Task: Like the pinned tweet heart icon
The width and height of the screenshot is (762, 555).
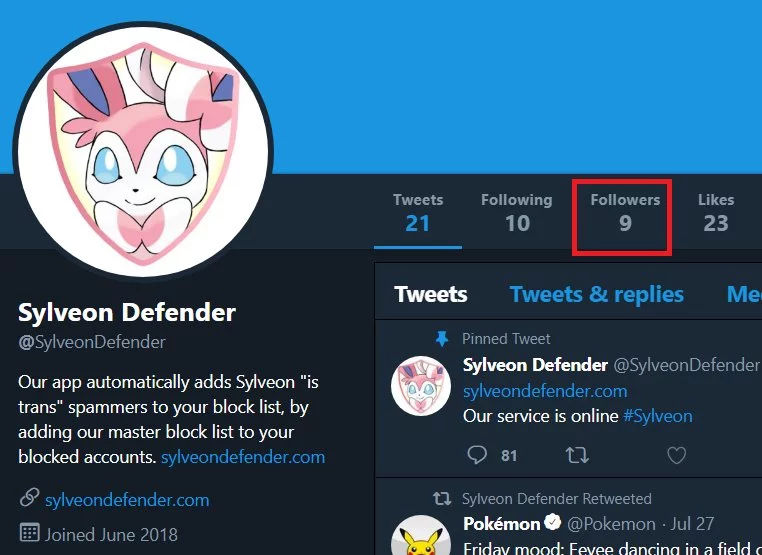Action: tap(676, 455)
